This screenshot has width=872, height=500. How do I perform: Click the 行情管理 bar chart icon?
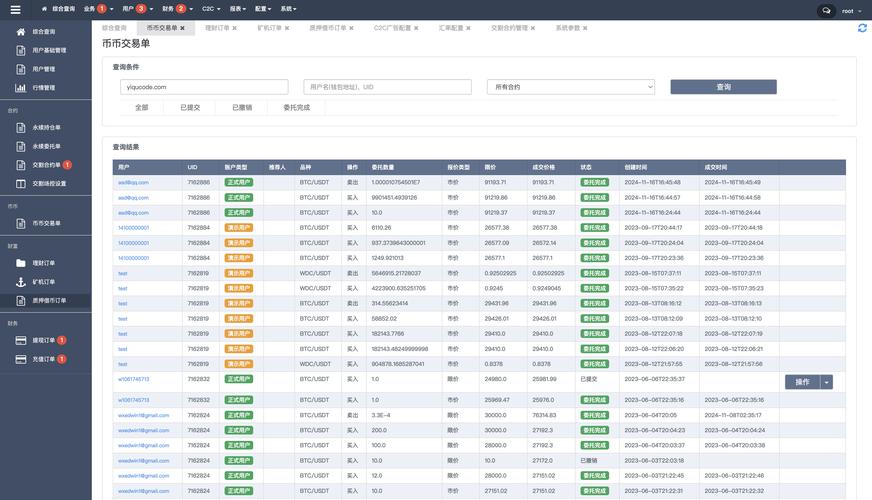coord(21,88)
